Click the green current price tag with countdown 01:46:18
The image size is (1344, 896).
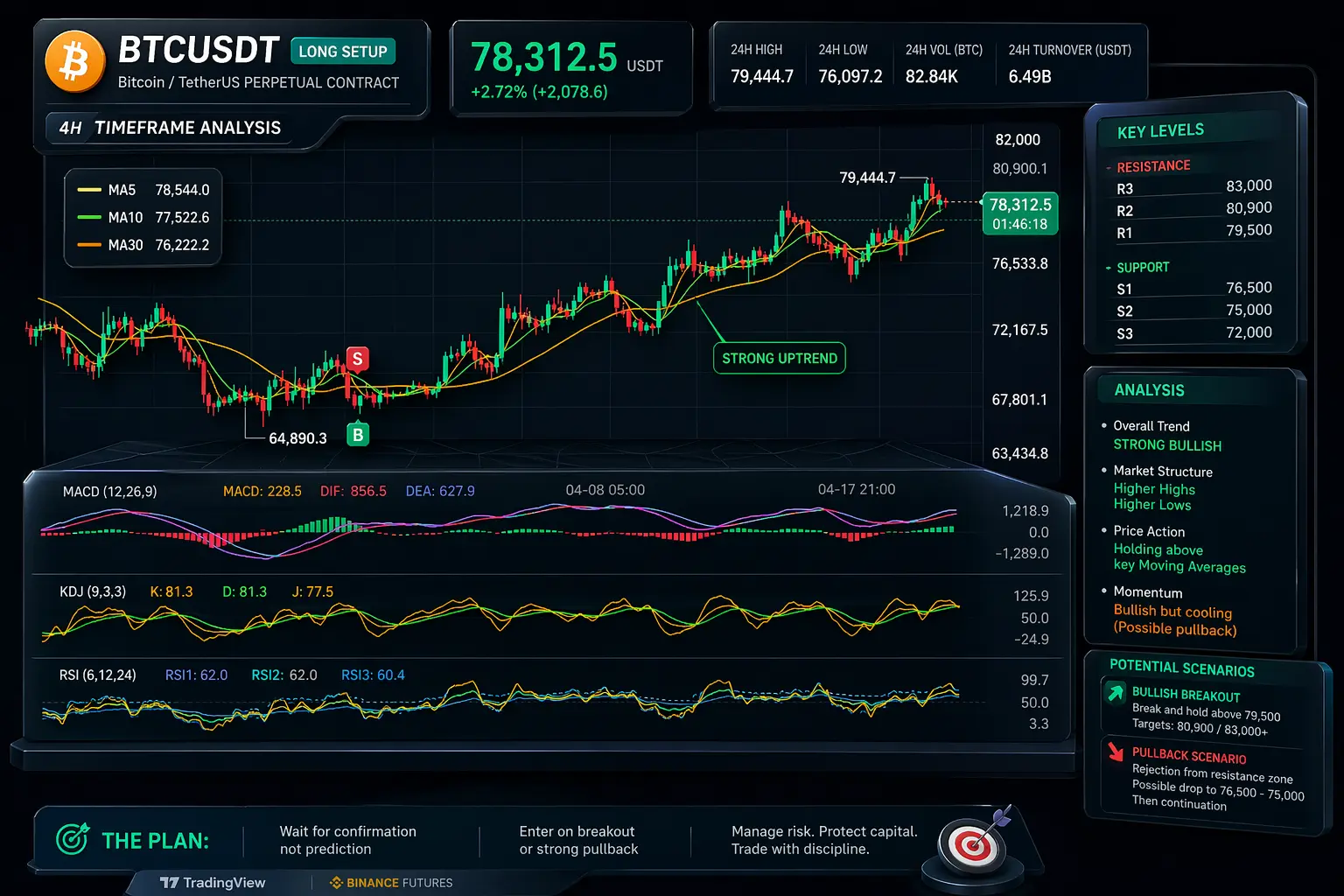pos(1020,213)
